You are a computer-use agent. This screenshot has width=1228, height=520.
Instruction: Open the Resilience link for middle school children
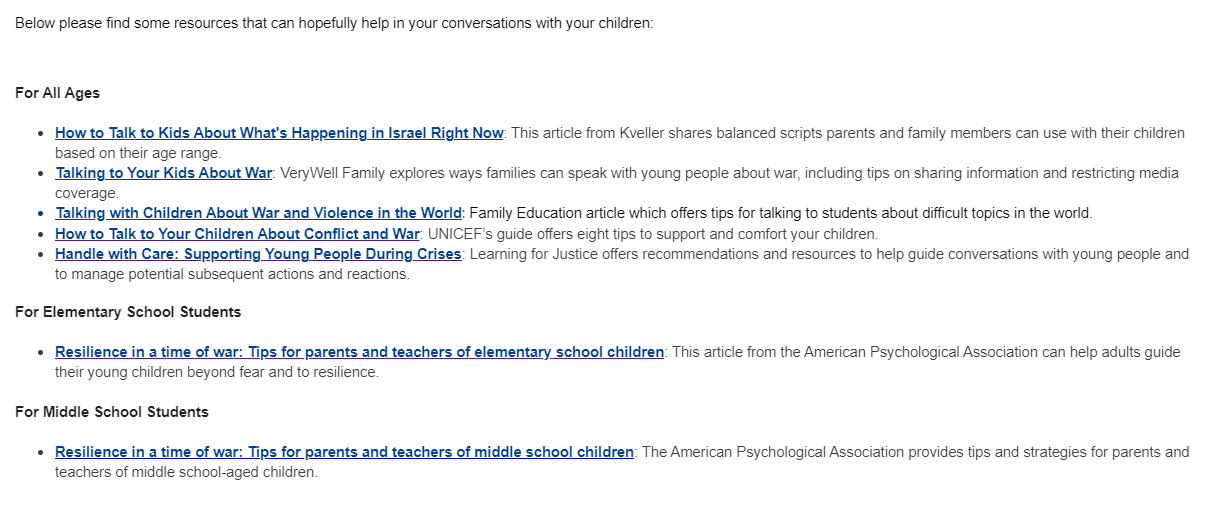pos(344,452)
